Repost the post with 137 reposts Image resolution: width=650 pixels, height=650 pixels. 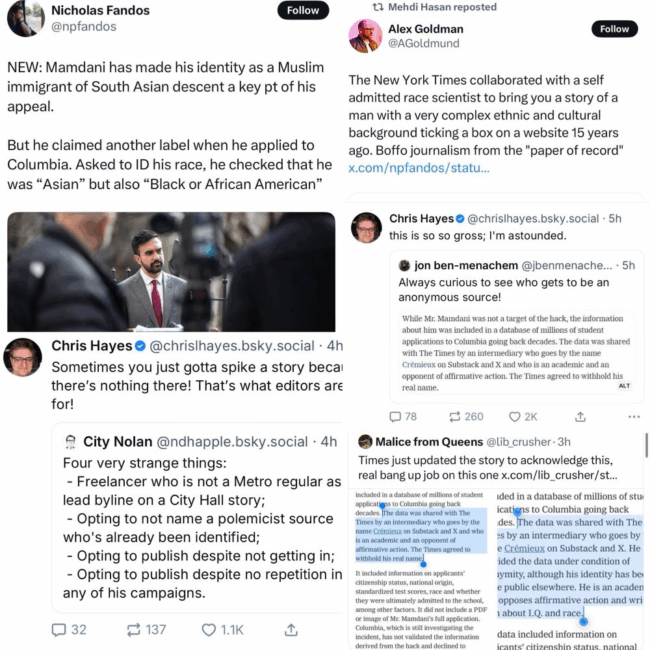pos(133,630)
